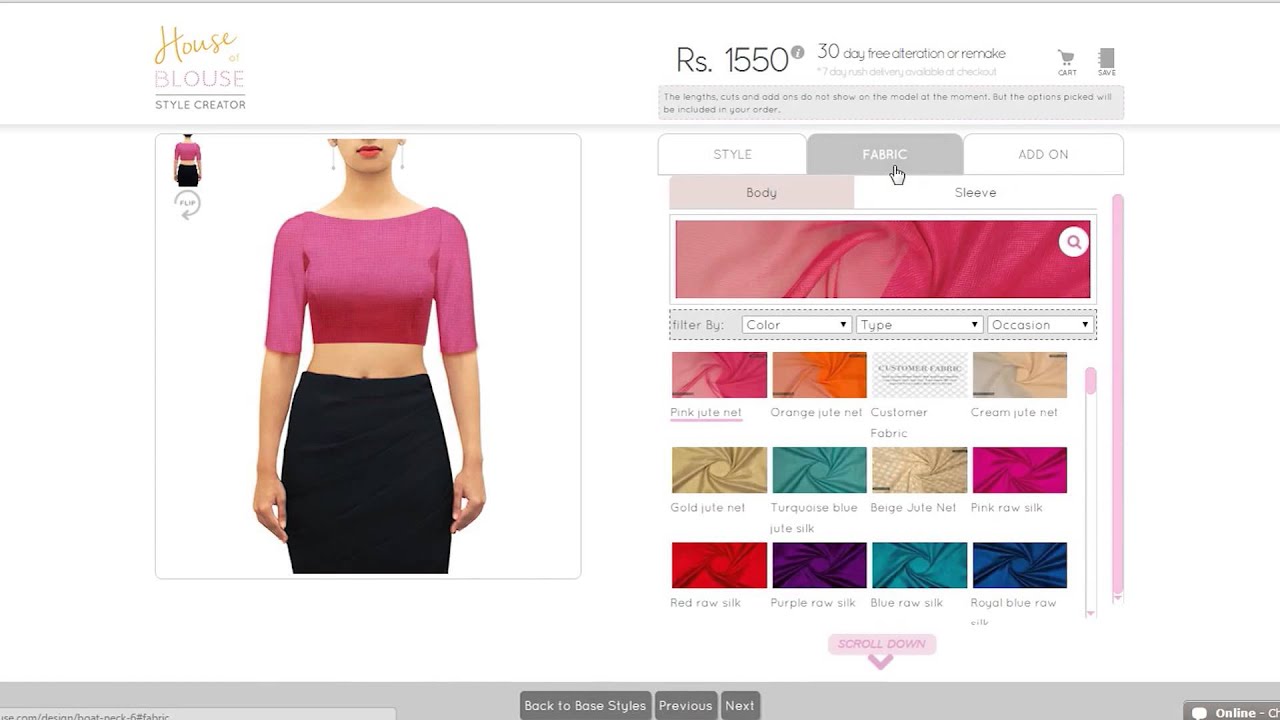Click the Next button

[x=740, y=705]
